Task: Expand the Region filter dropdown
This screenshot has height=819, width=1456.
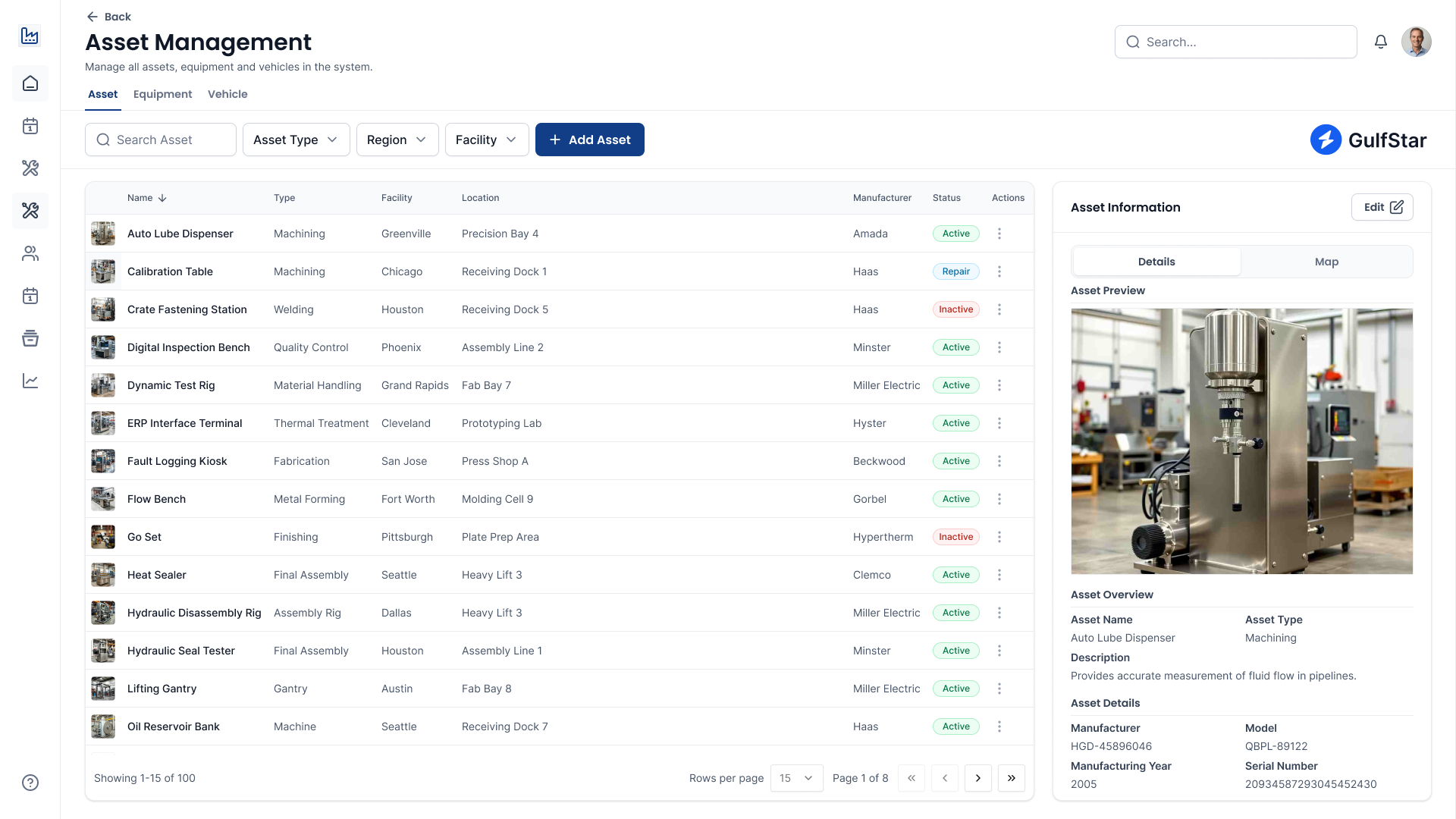Action: [x=397, y=140]
